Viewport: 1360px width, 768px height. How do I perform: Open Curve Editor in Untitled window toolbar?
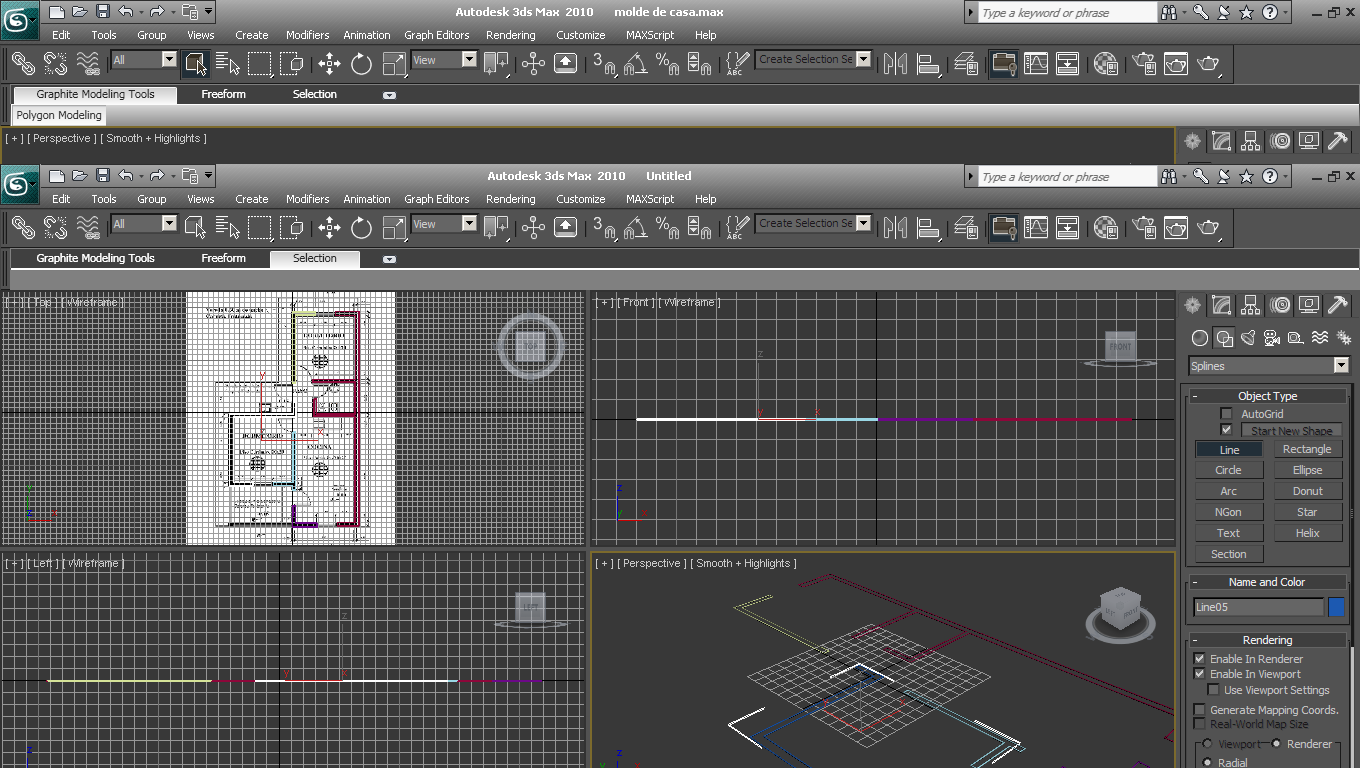click(x=1036, y=228)
